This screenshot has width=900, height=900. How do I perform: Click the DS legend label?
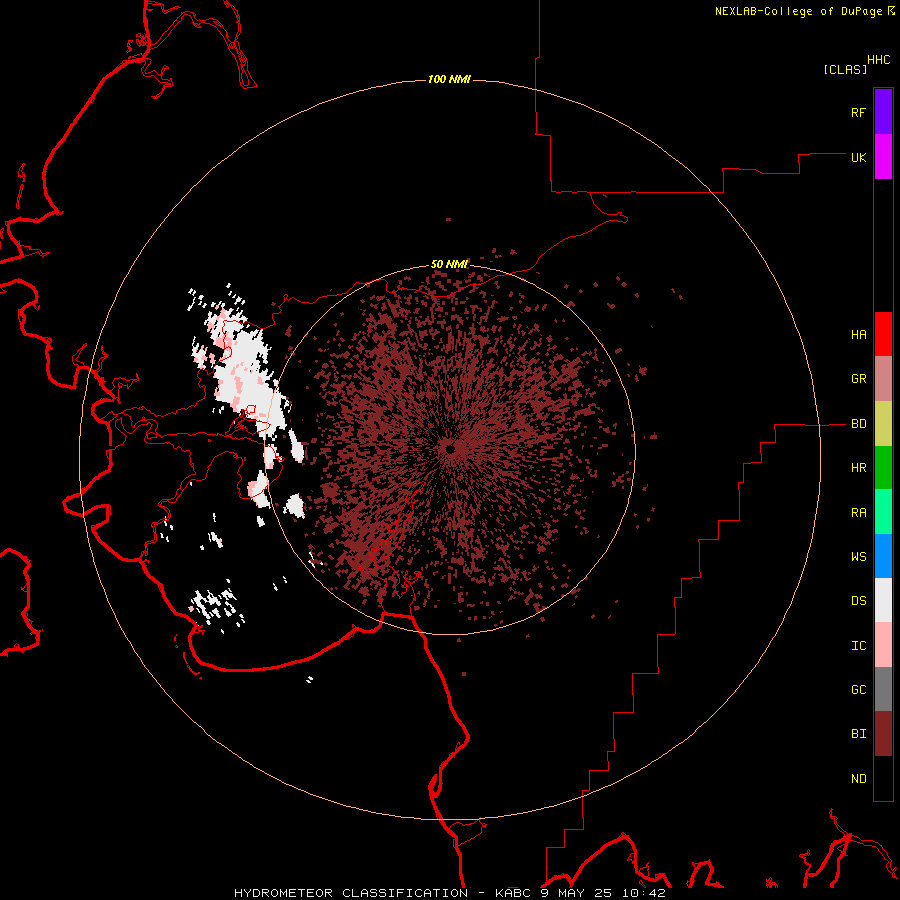(x=858, y=601)
